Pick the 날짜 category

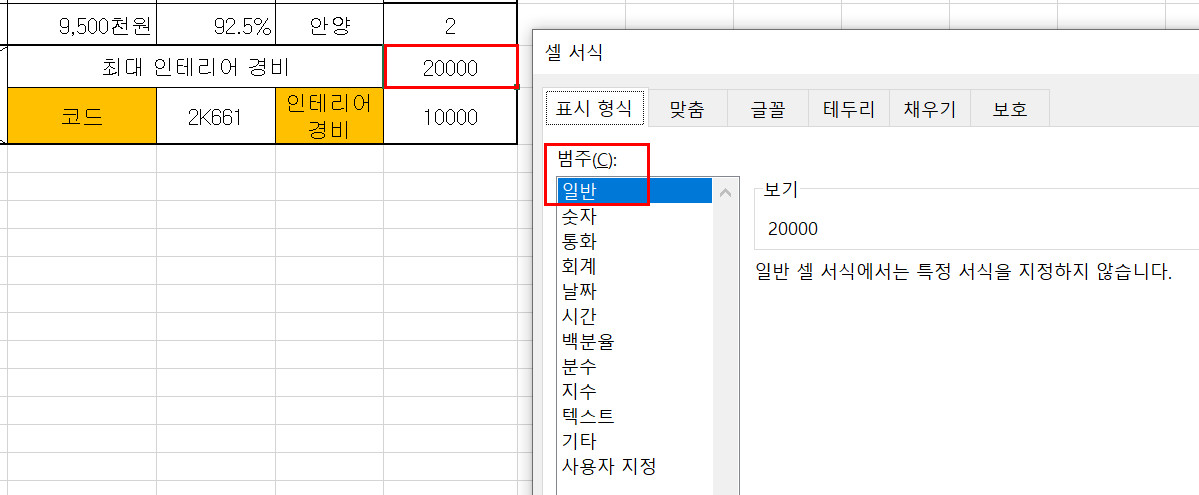tap(635, 291)
